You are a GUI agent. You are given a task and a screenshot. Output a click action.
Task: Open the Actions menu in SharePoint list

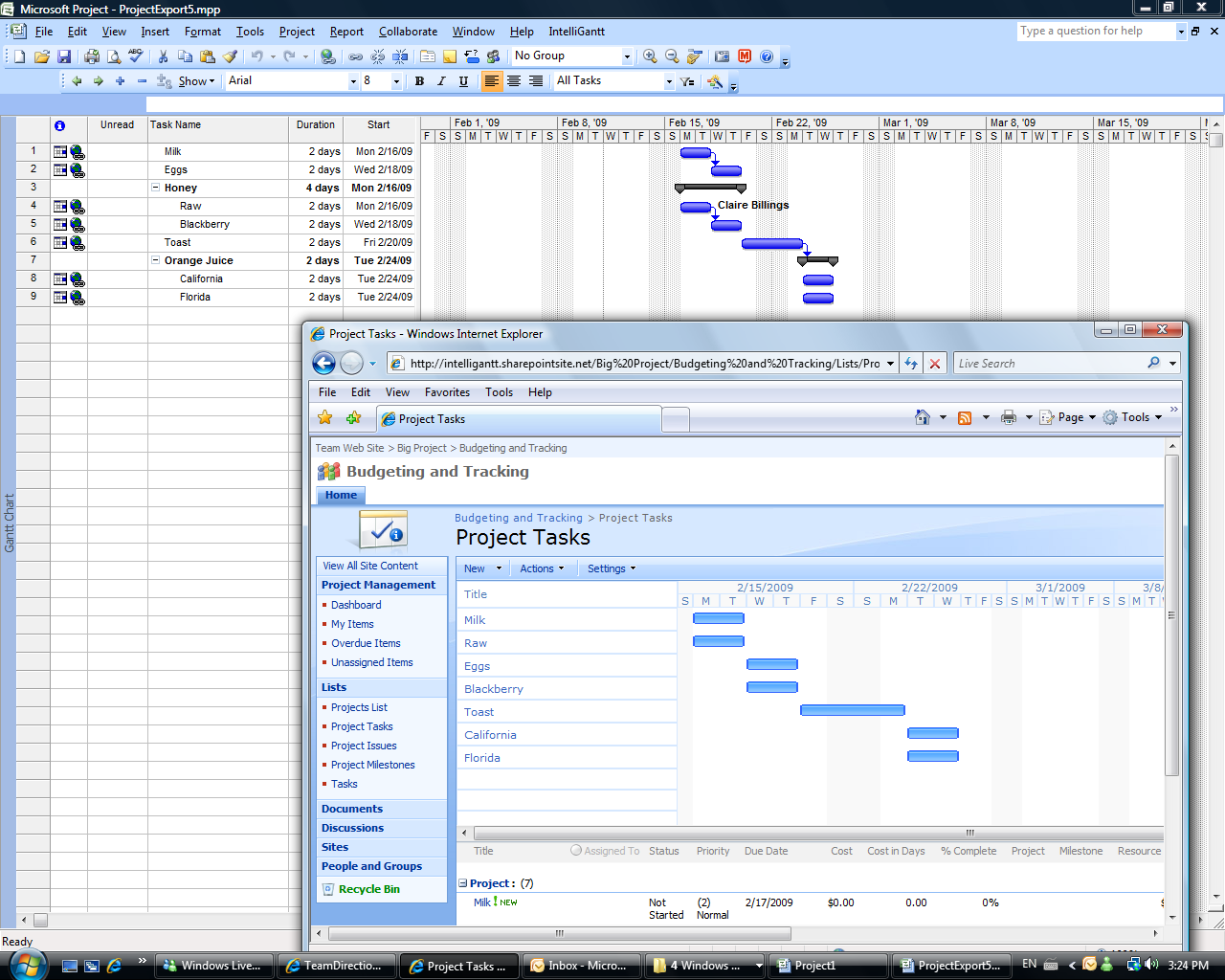[x=542, y=568]
